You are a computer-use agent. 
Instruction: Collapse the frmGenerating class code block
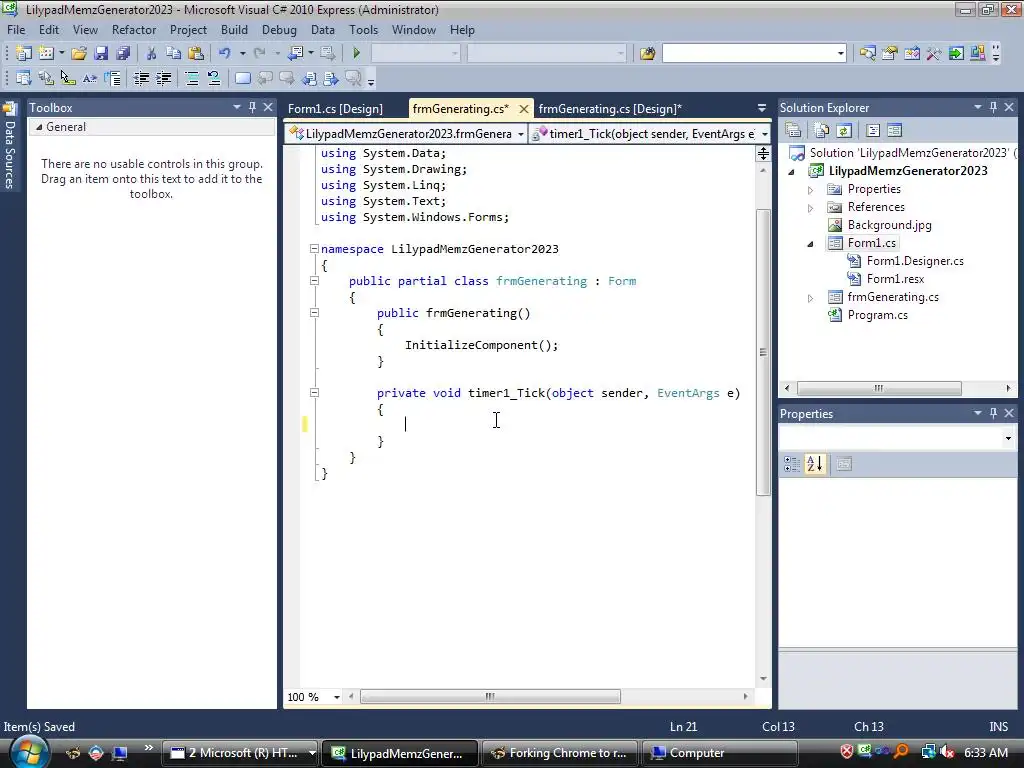(314, 281)
